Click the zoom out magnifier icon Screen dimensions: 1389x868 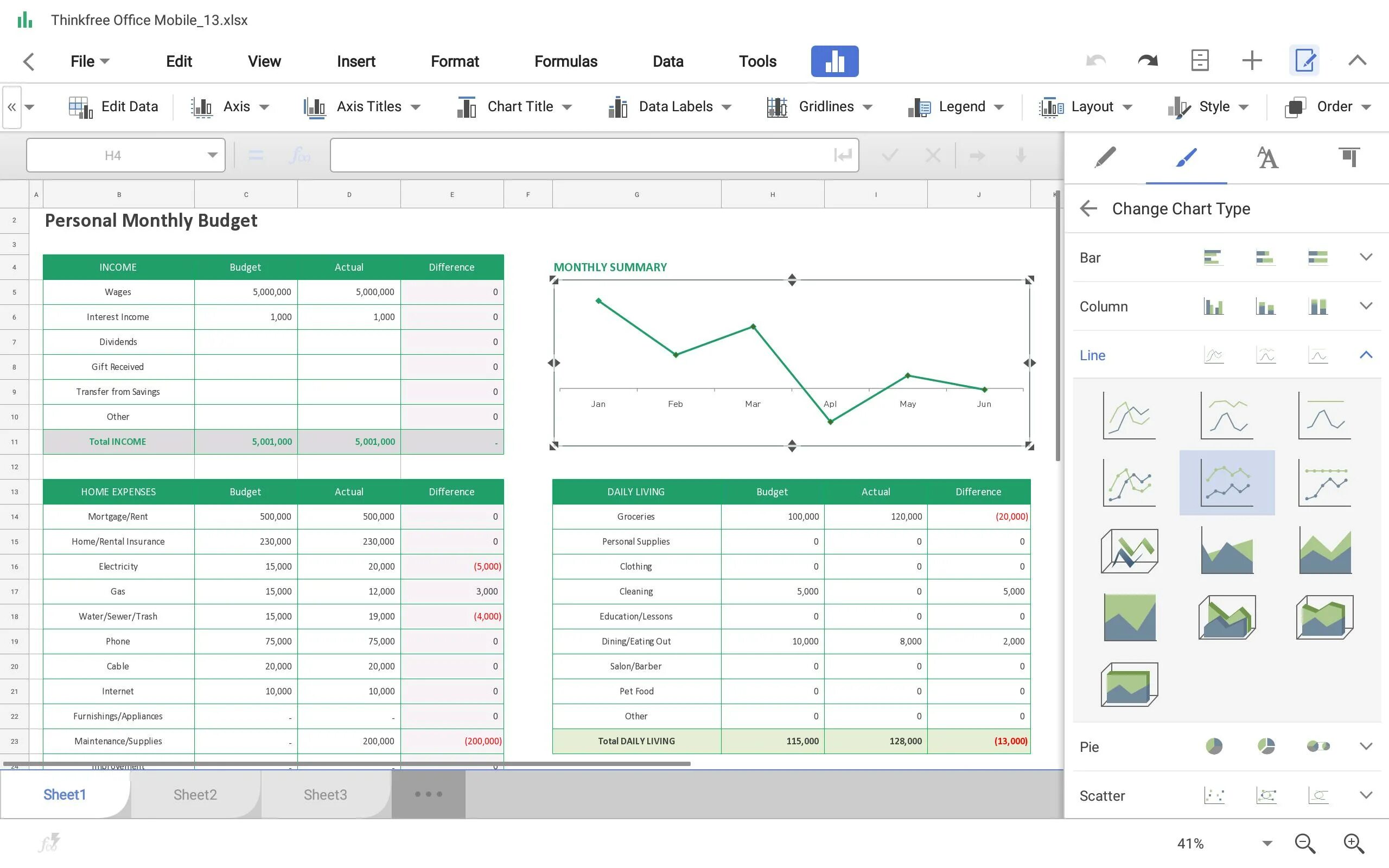point(1304,843)
